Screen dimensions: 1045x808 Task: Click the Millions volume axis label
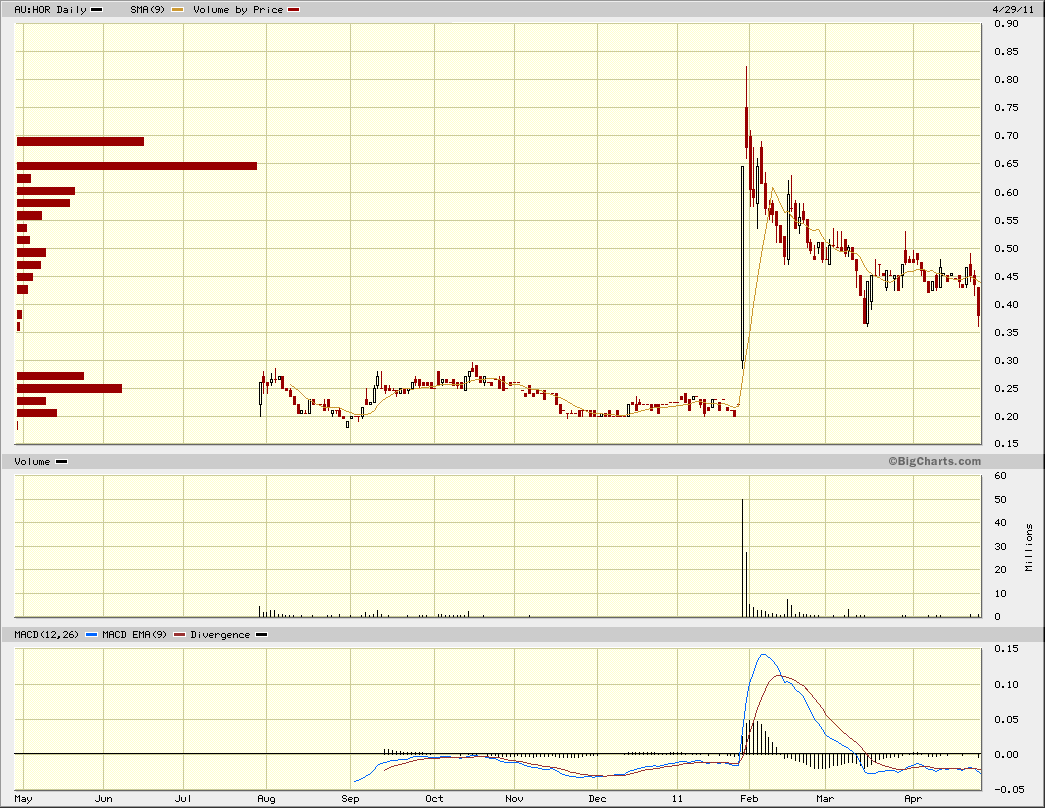pyautogui.click(x=1029, y=547)
